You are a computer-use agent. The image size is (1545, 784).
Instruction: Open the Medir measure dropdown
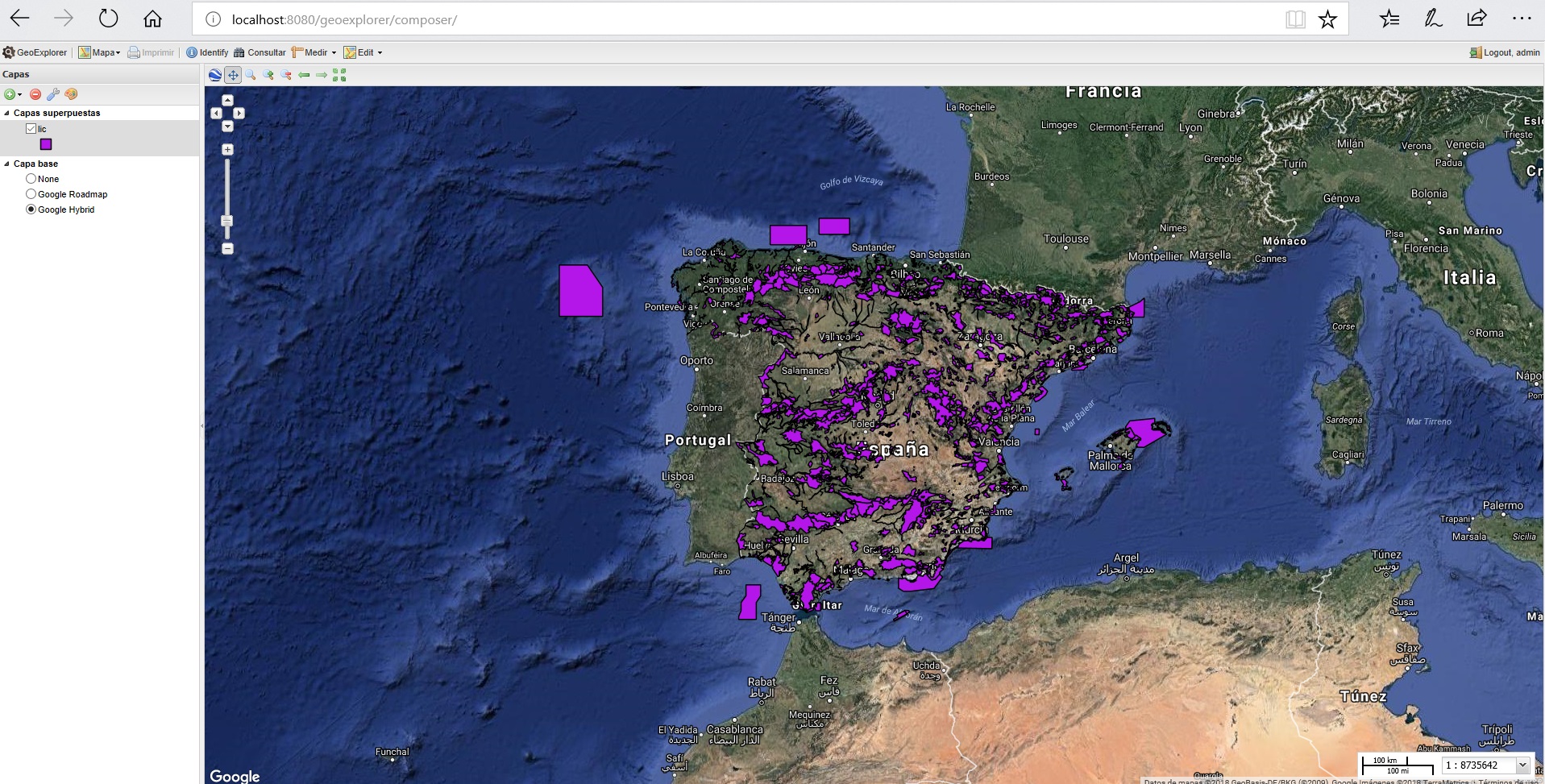(314, 52)
